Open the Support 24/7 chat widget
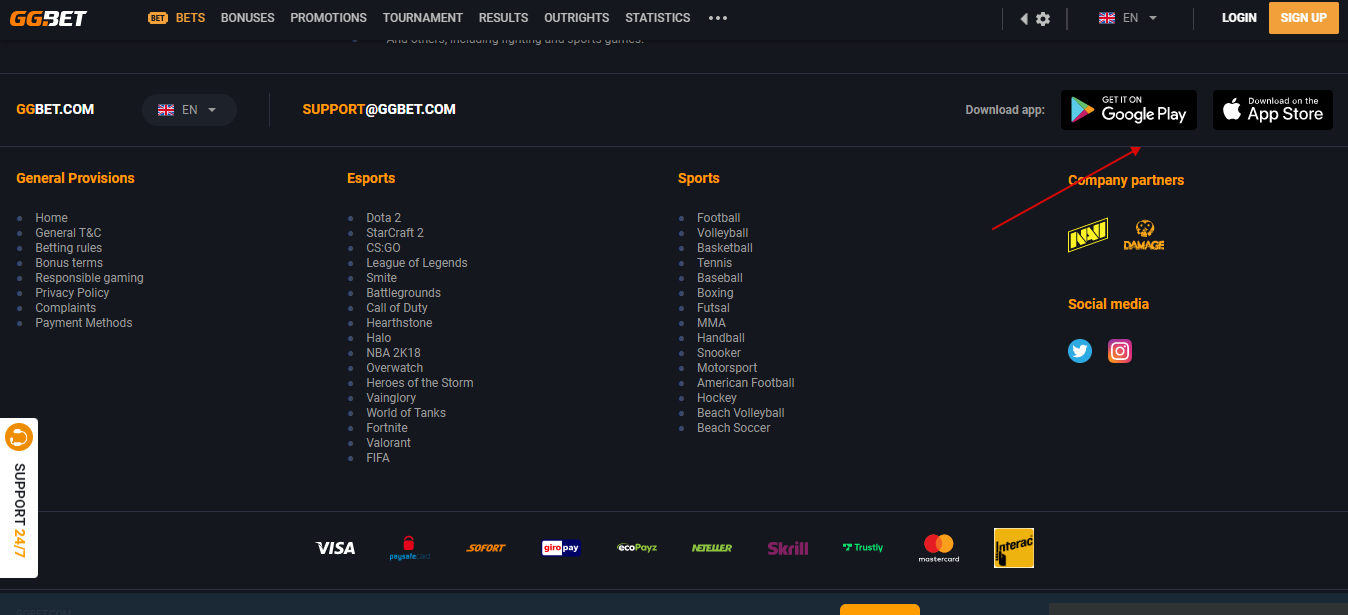The height and width of the screenshot is (615, 1348). click(x=19, y=498)
